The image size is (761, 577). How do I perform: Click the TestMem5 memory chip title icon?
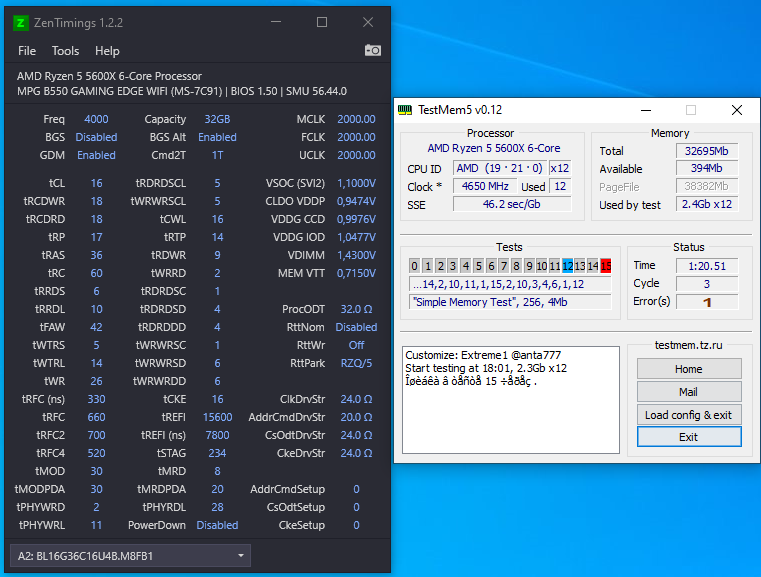[x=405, y=110]
